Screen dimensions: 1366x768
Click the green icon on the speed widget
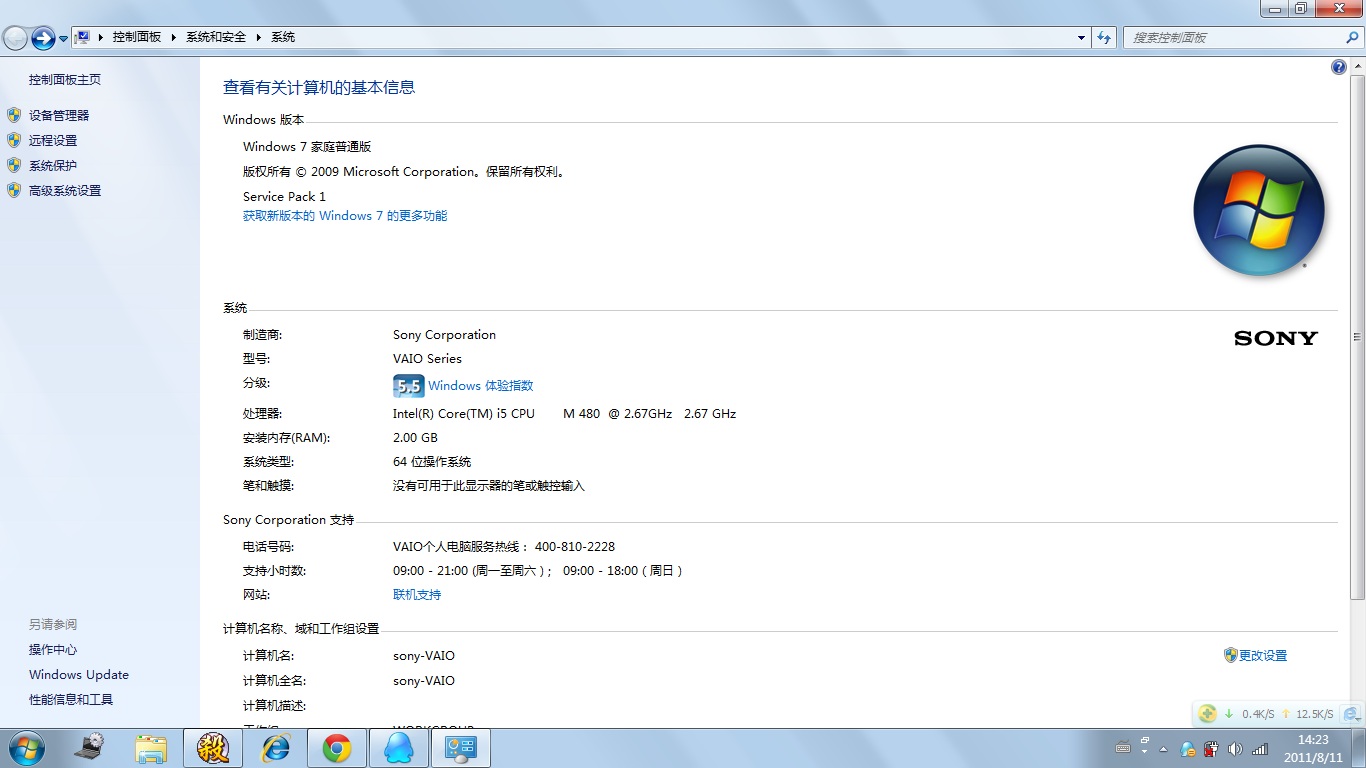[x=1208, y=714]
